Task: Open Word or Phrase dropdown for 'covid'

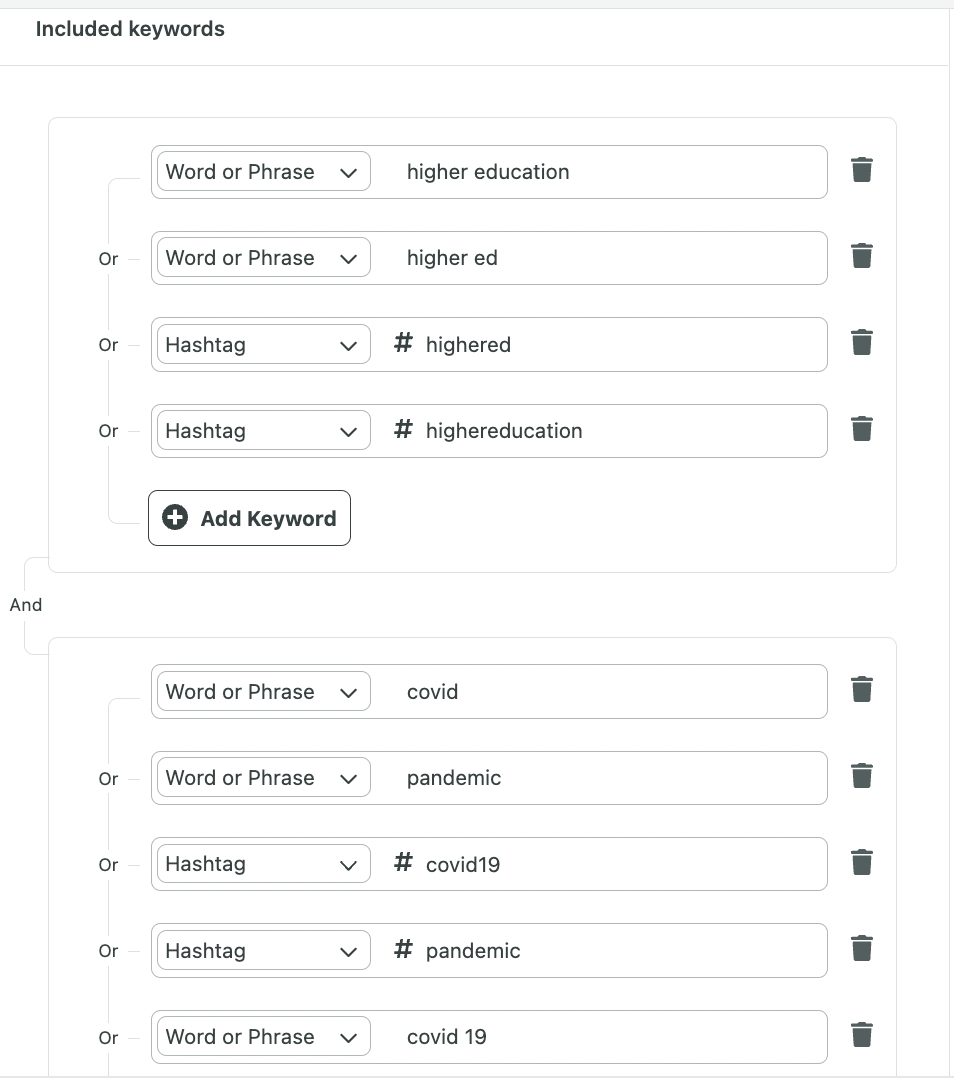Action: point(264,692)
